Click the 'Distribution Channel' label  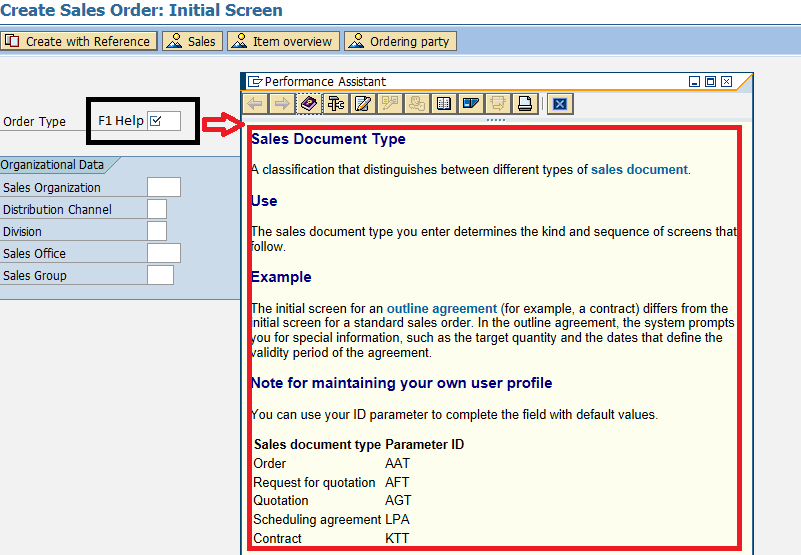click(x=57, y=210)
